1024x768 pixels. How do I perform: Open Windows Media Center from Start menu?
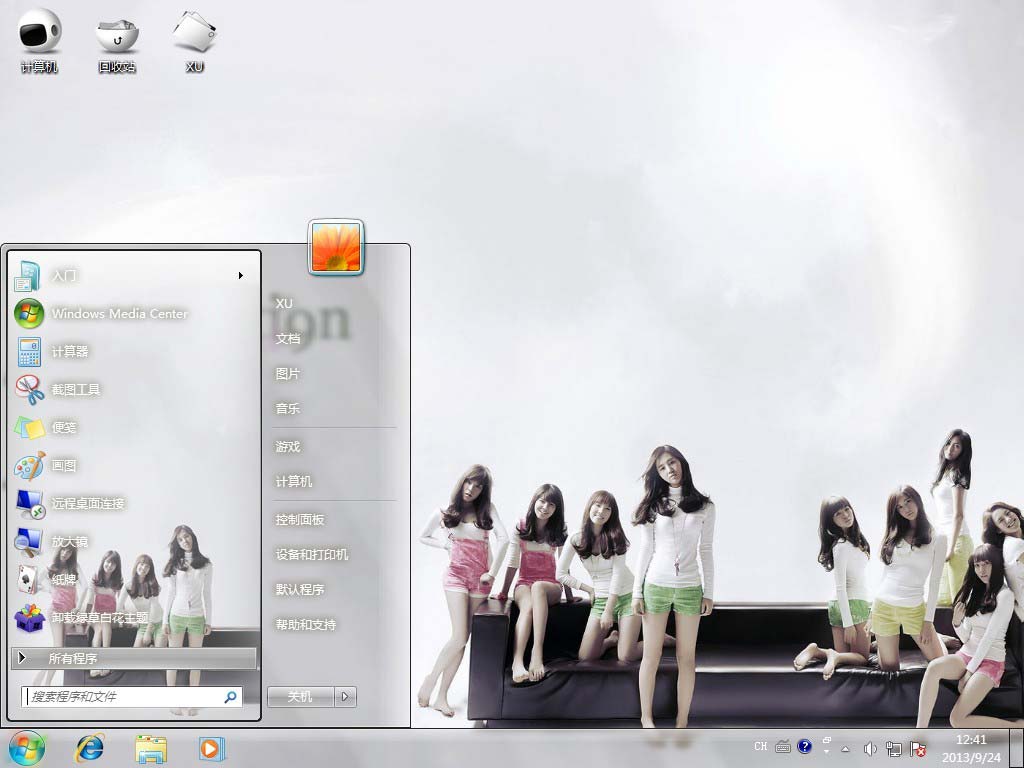pos(118,313)
